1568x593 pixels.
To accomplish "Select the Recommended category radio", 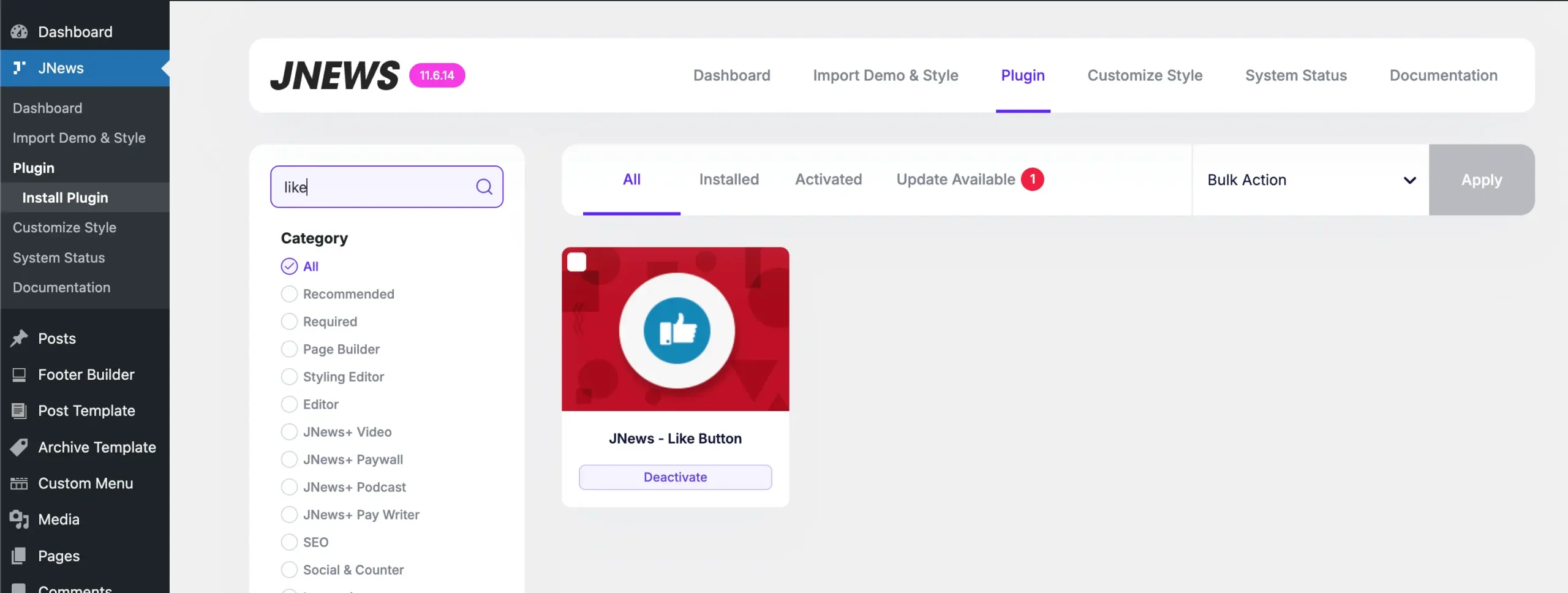I will tap(289, 294).
